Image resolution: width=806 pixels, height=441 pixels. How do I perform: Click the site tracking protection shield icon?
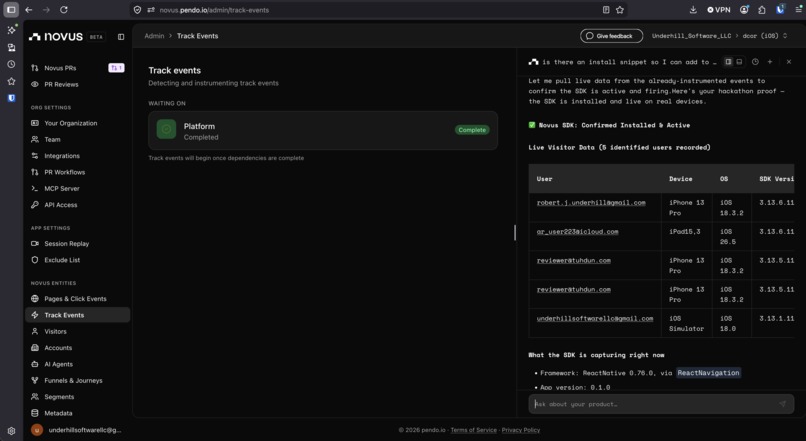coord(137,10)
